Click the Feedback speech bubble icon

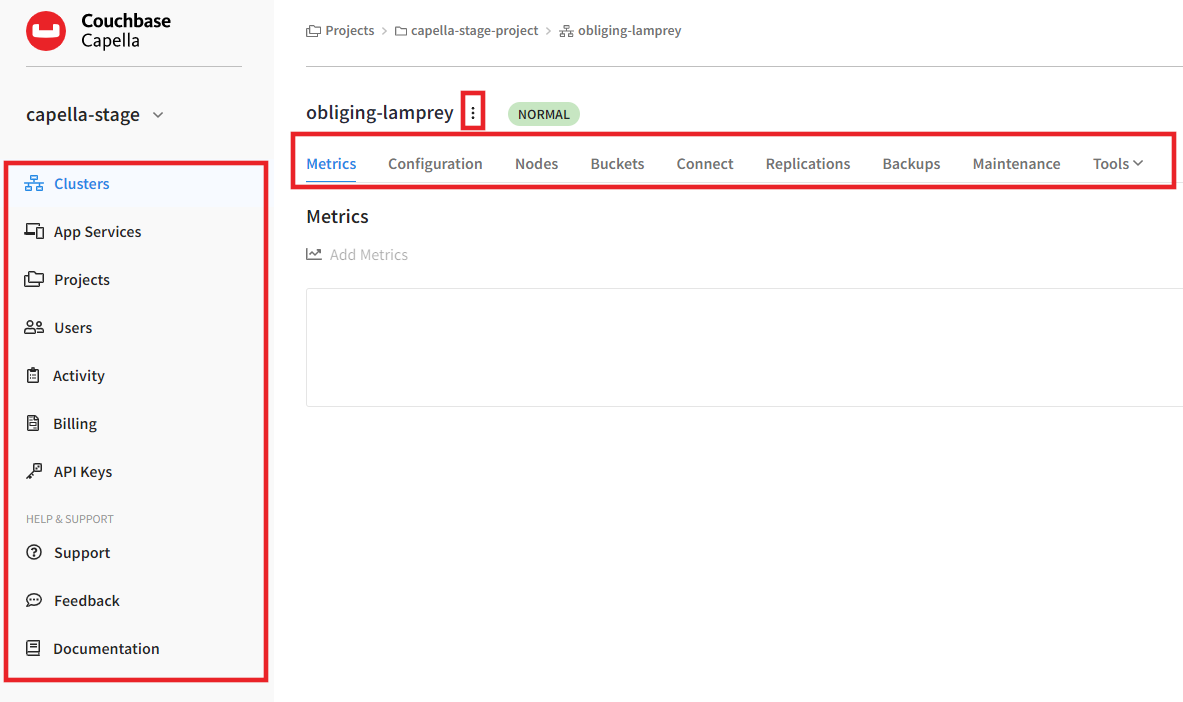(34, 600)
